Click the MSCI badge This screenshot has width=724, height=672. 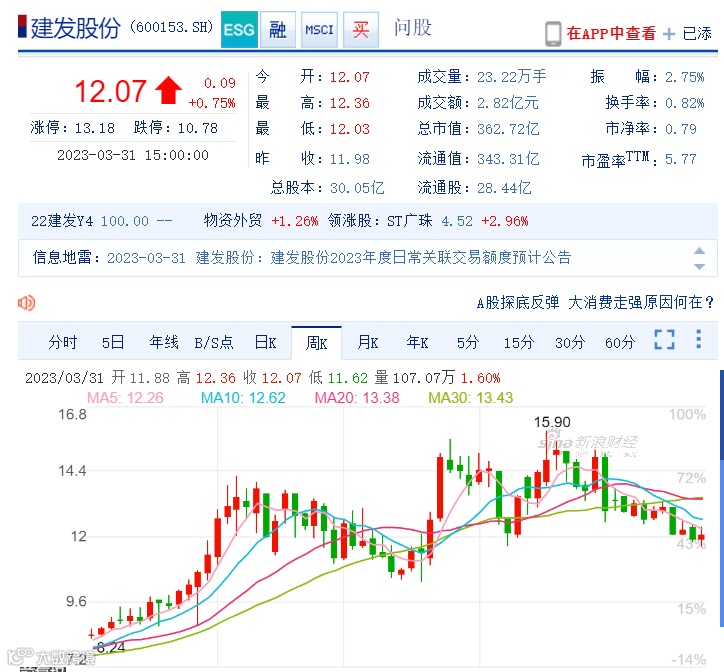tap(319, 30)
